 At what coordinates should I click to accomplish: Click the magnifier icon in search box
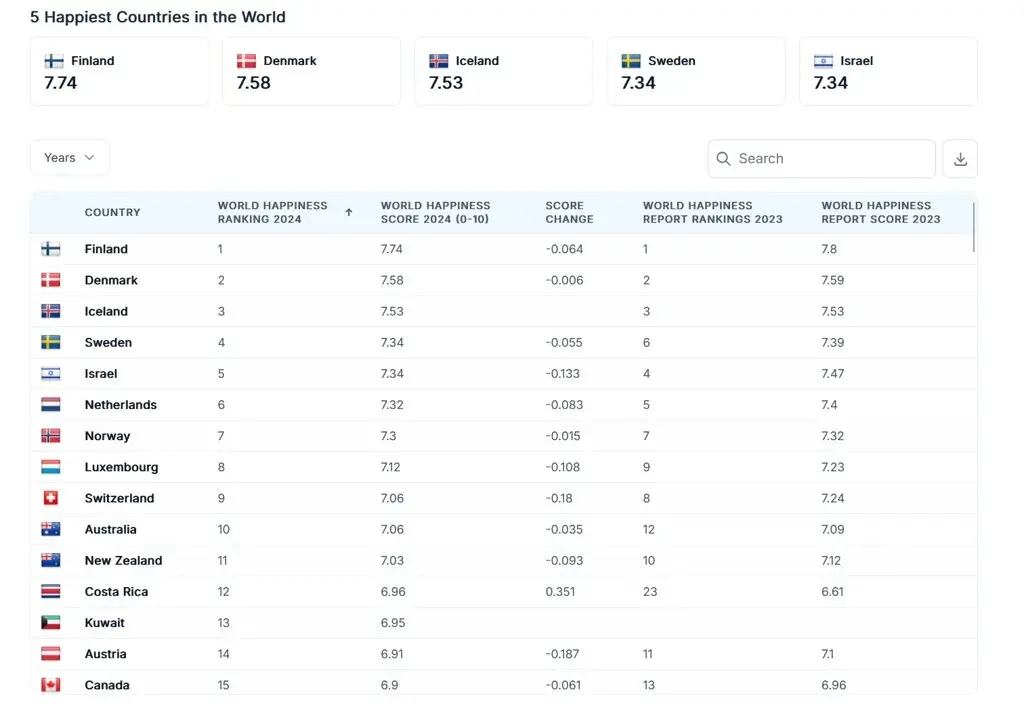[x=724, y=159]
